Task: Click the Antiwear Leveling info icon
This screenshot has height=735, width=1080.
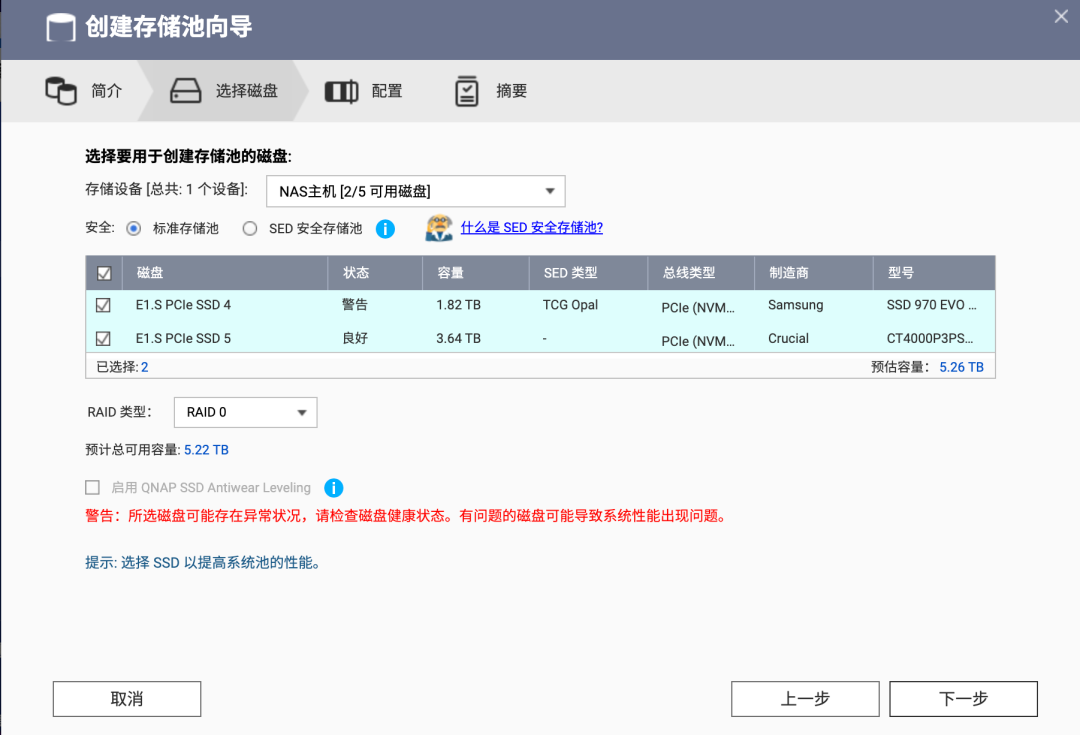Action: pyautogui.click(x=334, y=488)
